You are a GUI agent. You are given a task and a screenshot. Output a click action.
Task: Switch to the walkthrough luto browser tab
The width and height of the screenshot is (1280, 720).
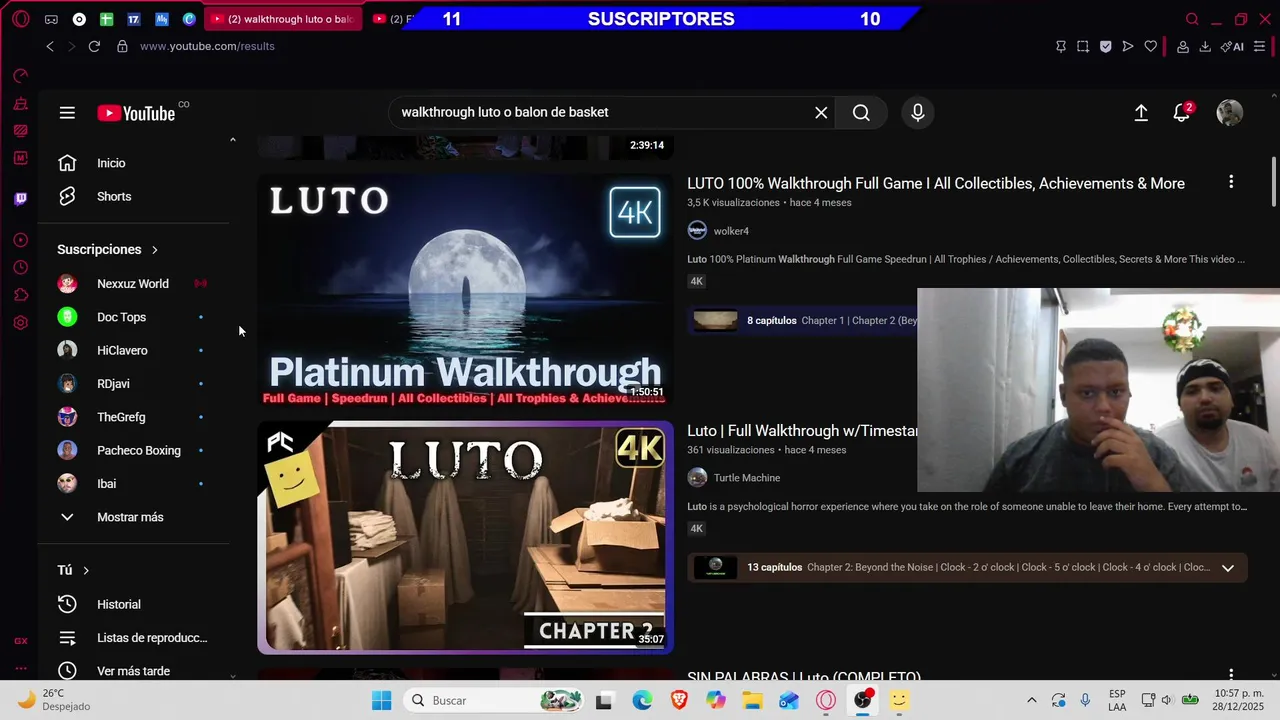[x=283, y=19]
